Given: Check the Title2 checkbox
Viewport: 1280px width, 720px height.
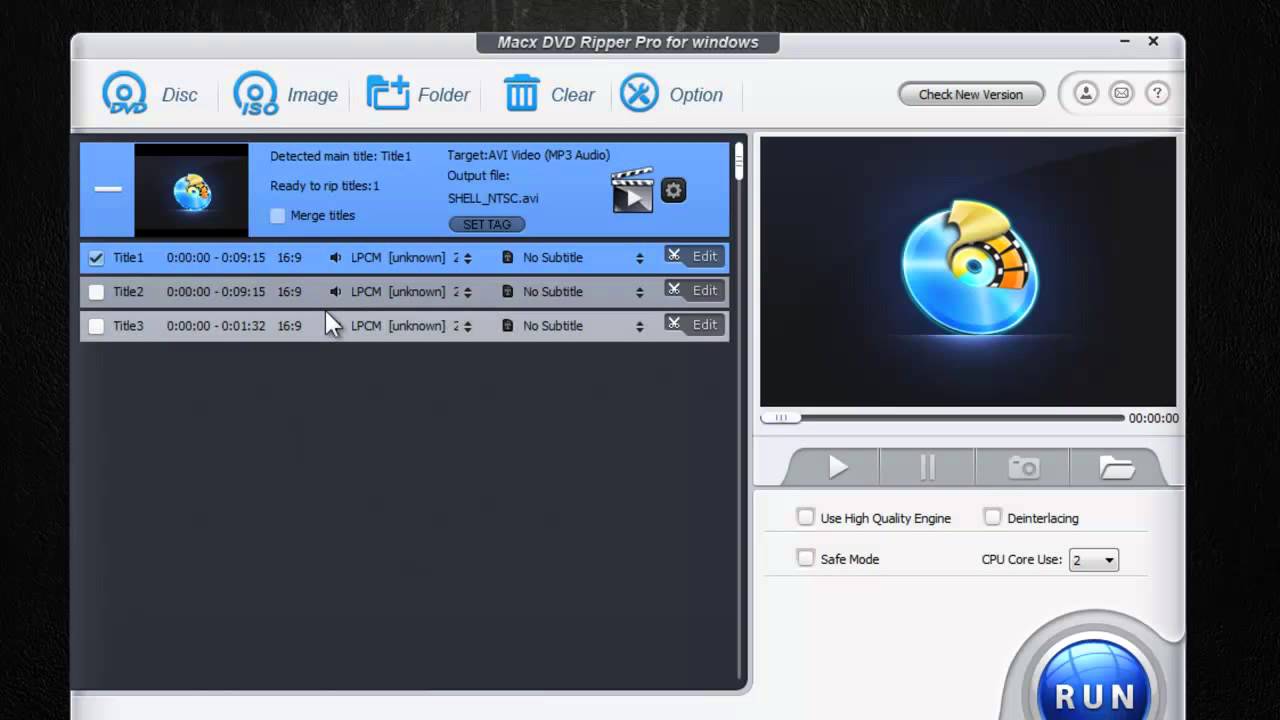Looking at the screenshot, I should pyautogui.click(x=96, y=292).
